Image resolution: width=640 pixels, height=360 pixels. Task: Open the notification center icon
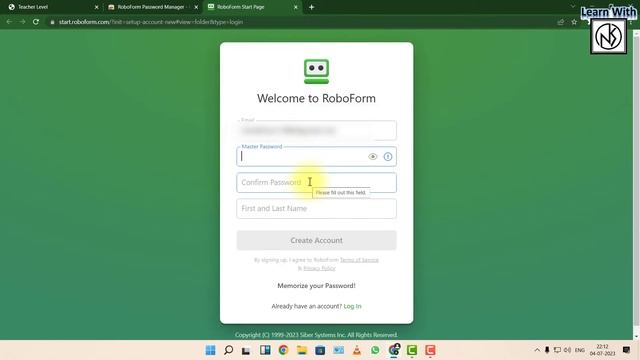[x=626, y=350]
